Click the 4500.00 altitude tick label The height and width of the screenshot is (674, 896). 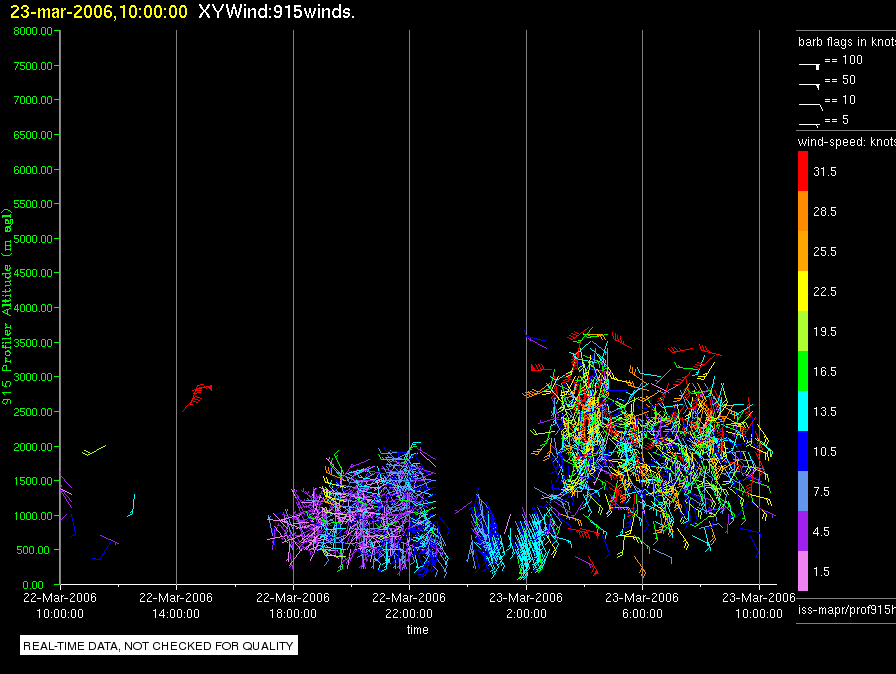(x=33, y=273)
